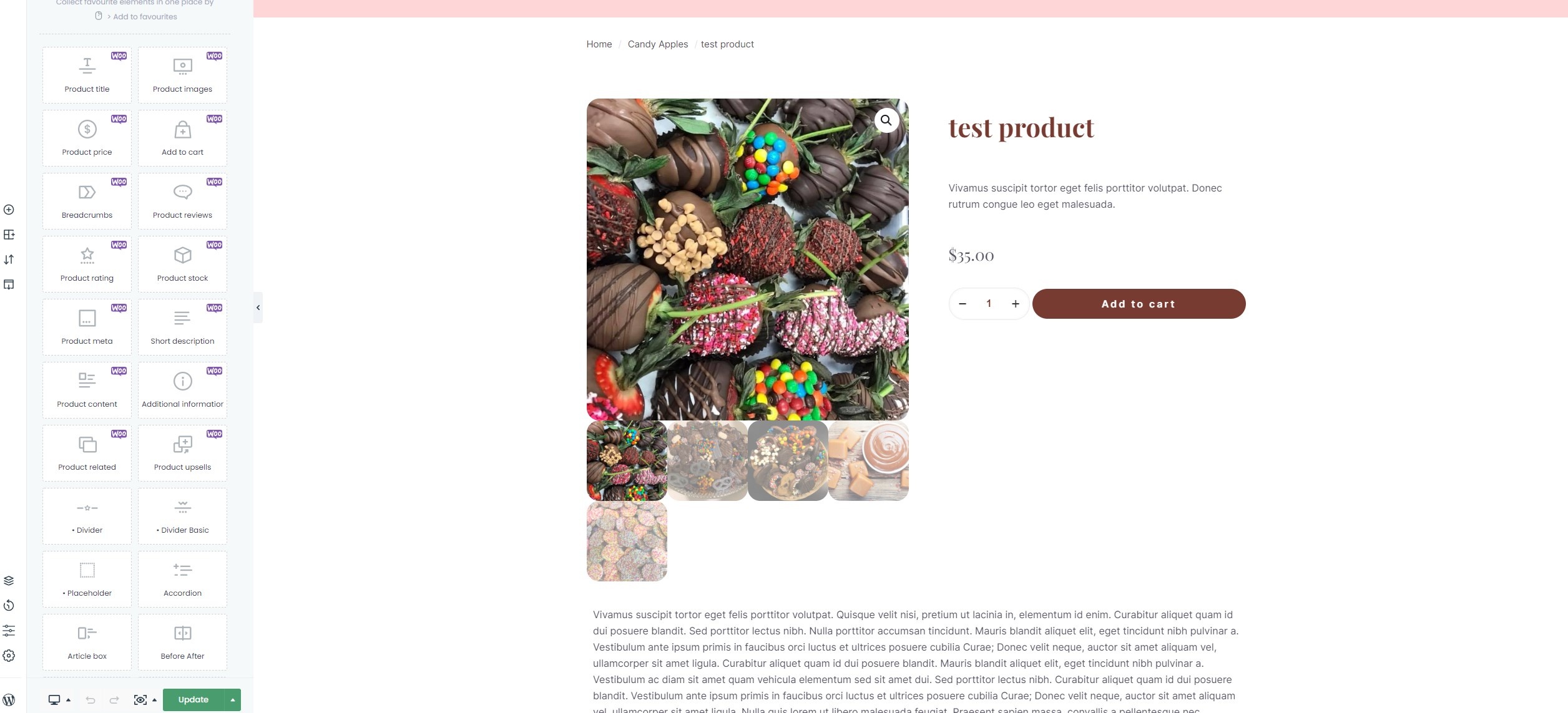
Task: Choose the Before After widget
Action: click(x=182, y=642)
